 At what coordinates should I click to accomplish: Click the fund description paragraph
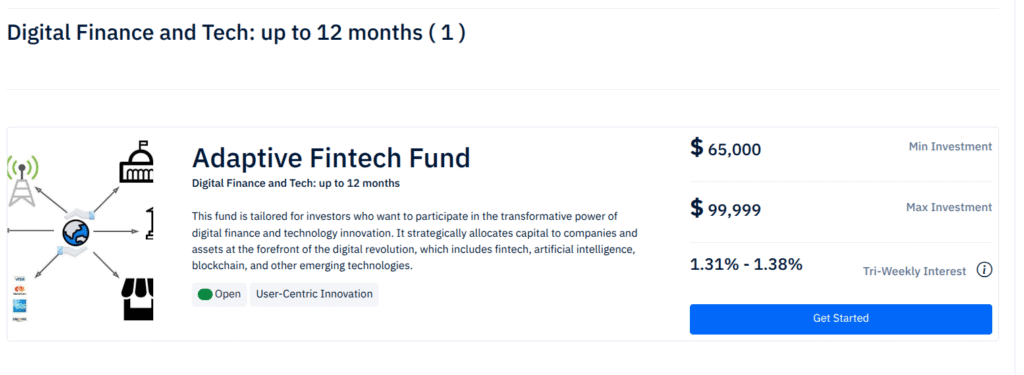[x=415, y=241]
